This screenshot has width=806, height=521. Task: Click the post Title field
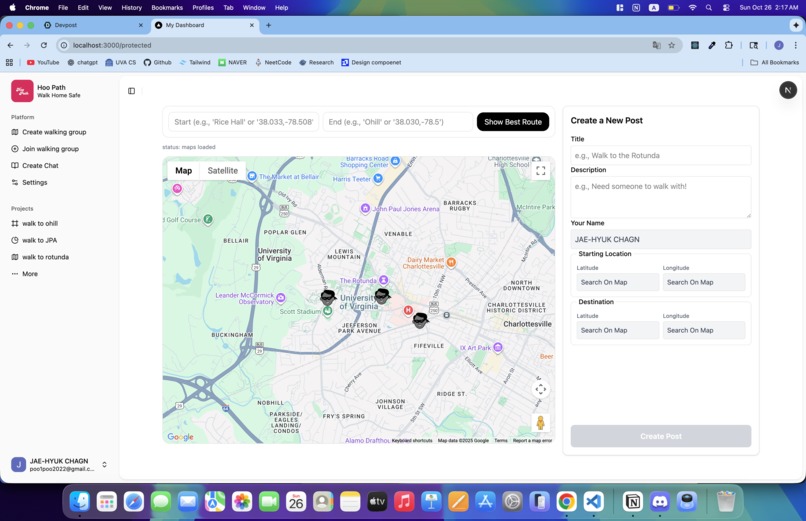(661, 155)
